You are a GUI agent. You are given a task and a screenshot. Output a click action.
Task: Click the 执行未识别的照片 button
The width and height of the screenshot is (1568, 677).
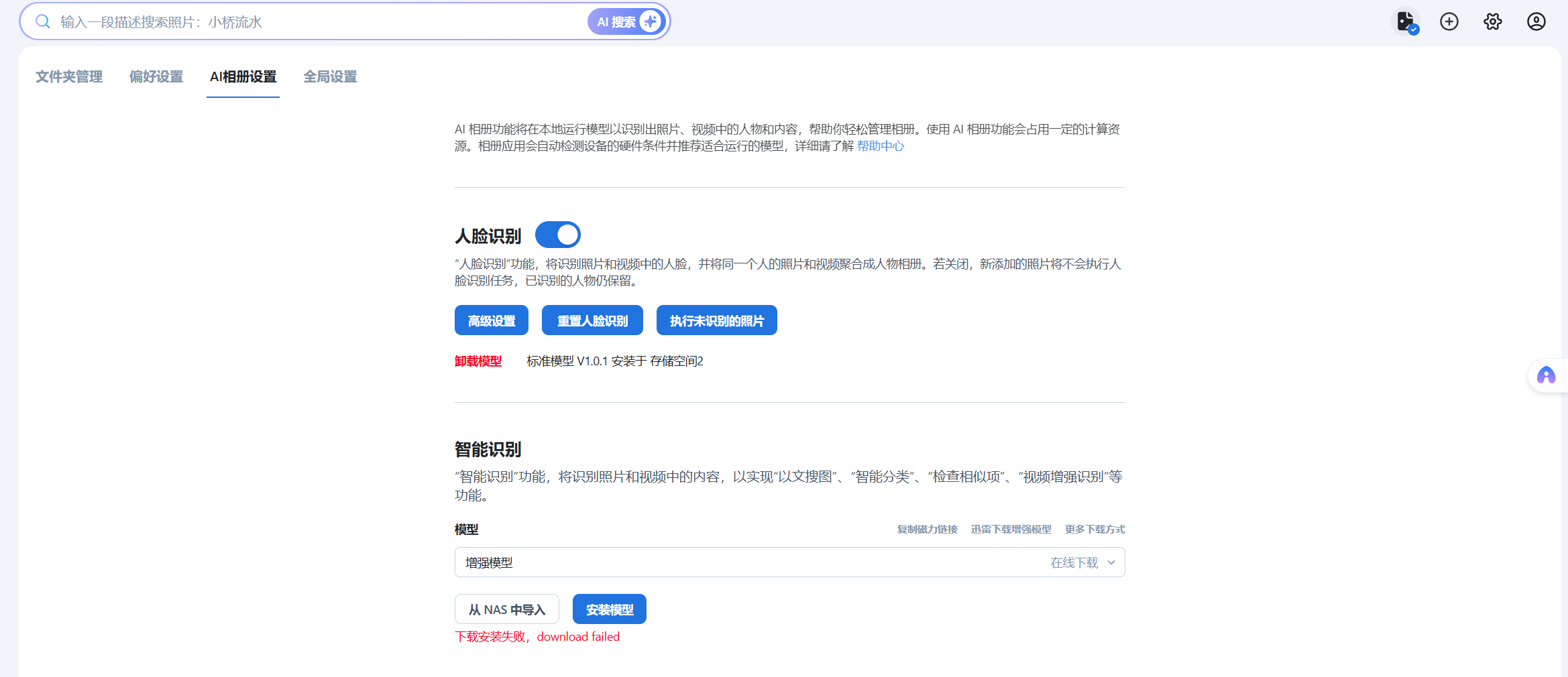(x=716, y=320)
